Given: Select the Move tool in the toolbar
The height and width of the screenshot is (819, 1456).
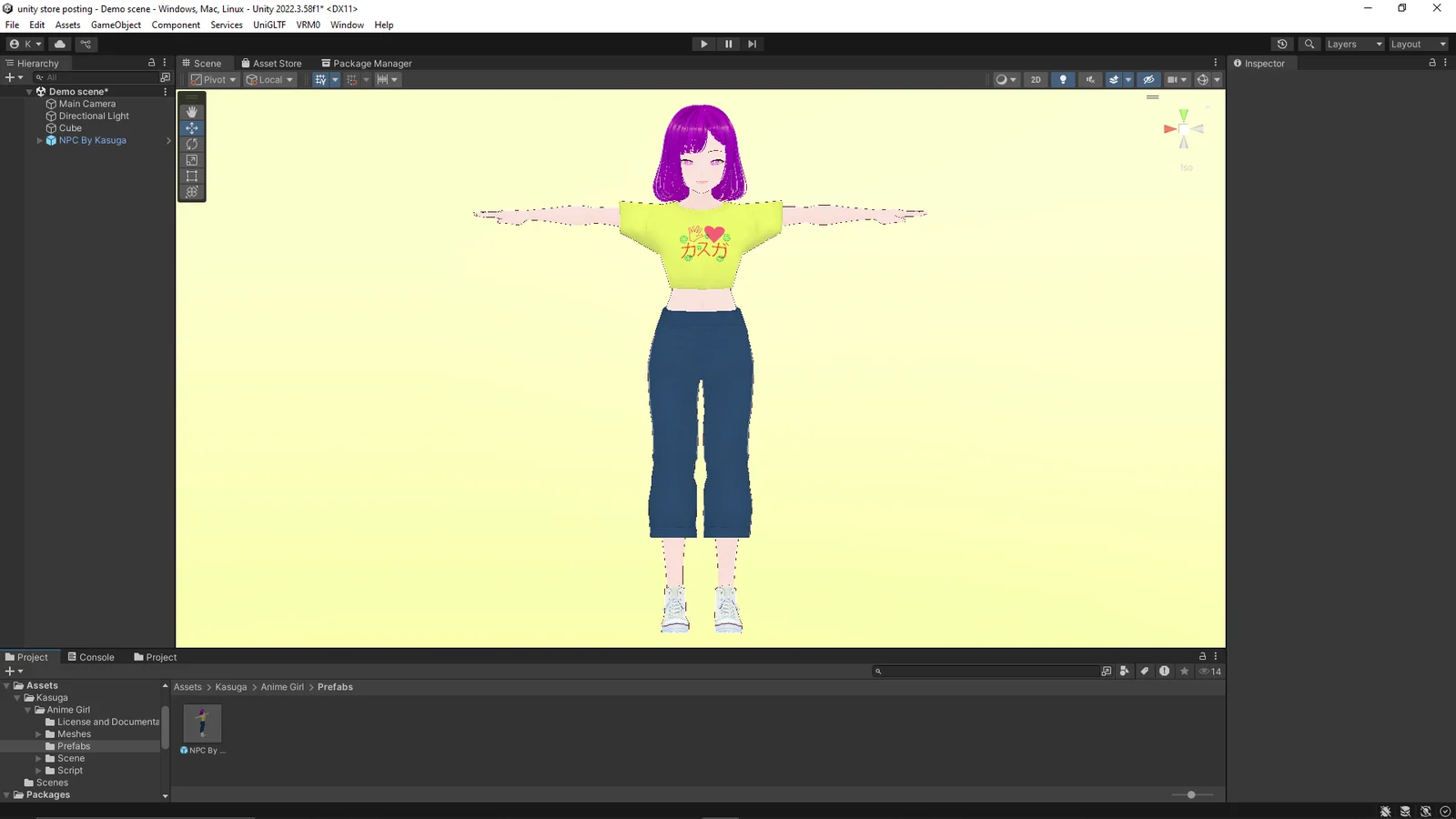Looking at the screenshot, I should tap(191, 127).
